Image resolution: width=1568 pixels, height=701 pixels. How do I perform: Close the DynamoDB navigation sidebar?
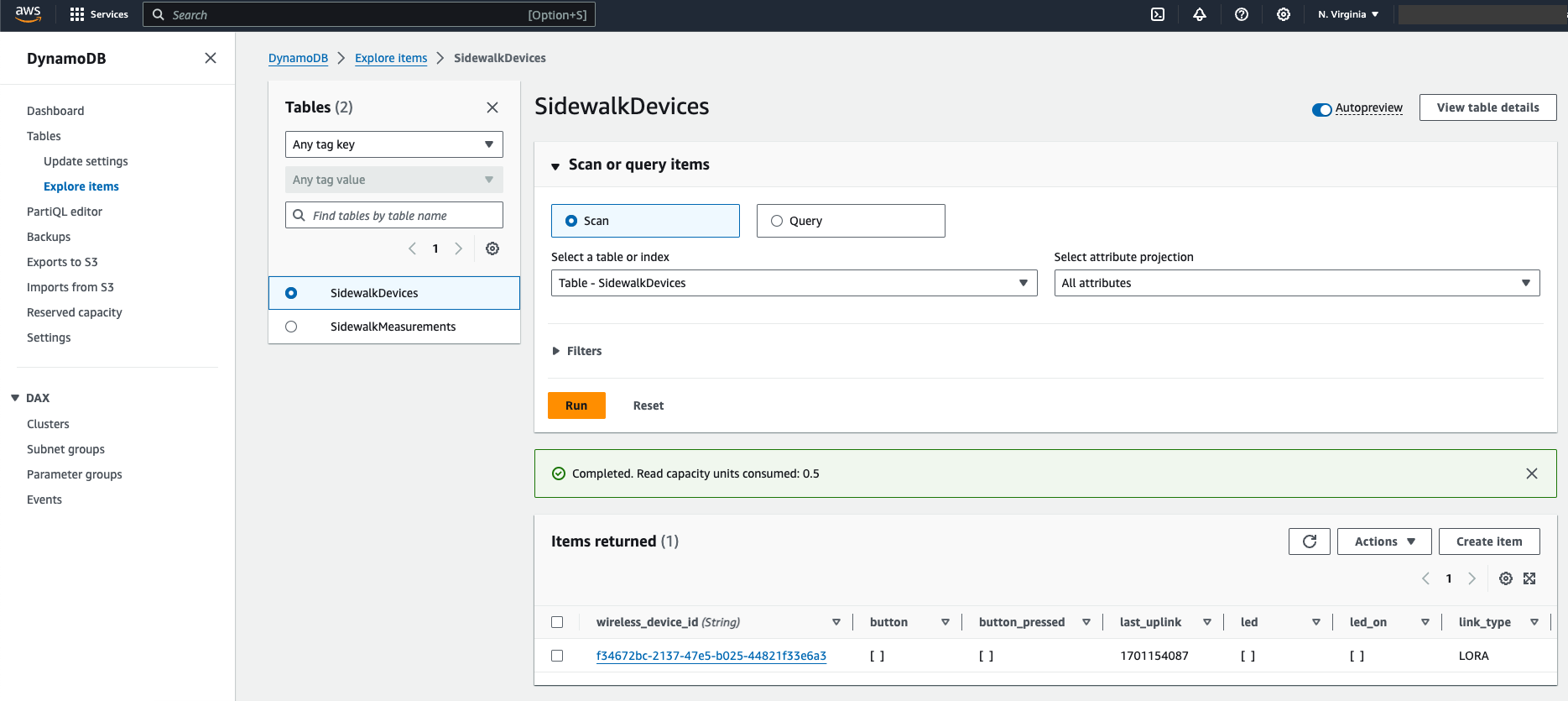(x=211, y=58)
